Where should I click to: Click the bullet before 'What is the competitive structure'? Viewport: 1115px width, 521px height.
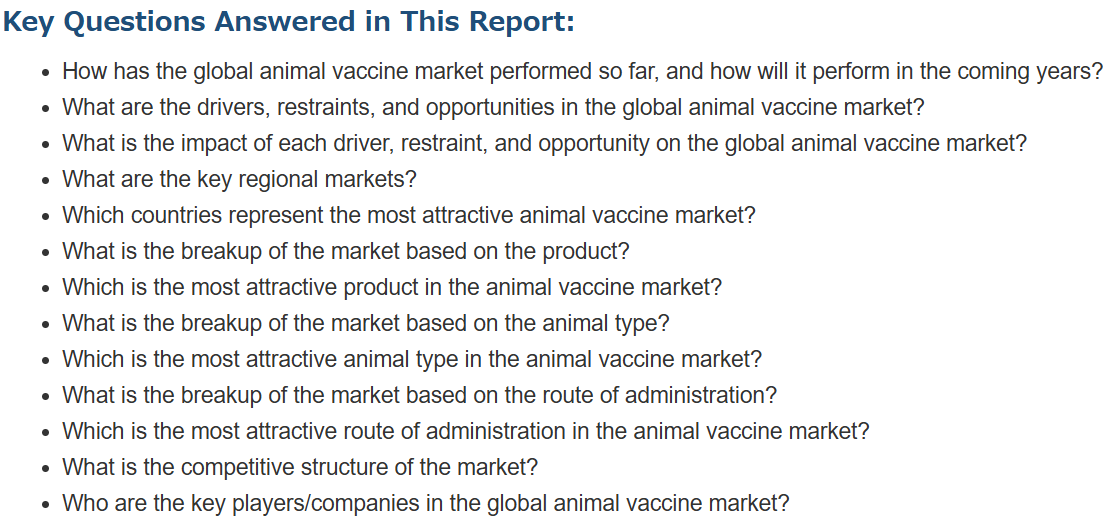[x=46, y=468]
